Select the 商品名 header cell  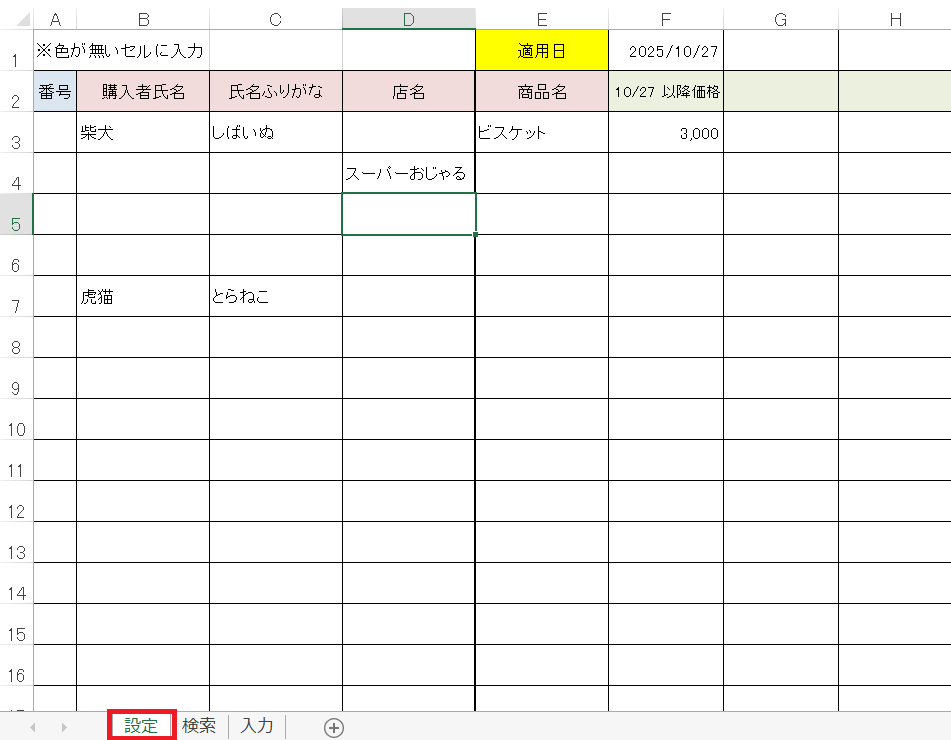tap(541, 92)
